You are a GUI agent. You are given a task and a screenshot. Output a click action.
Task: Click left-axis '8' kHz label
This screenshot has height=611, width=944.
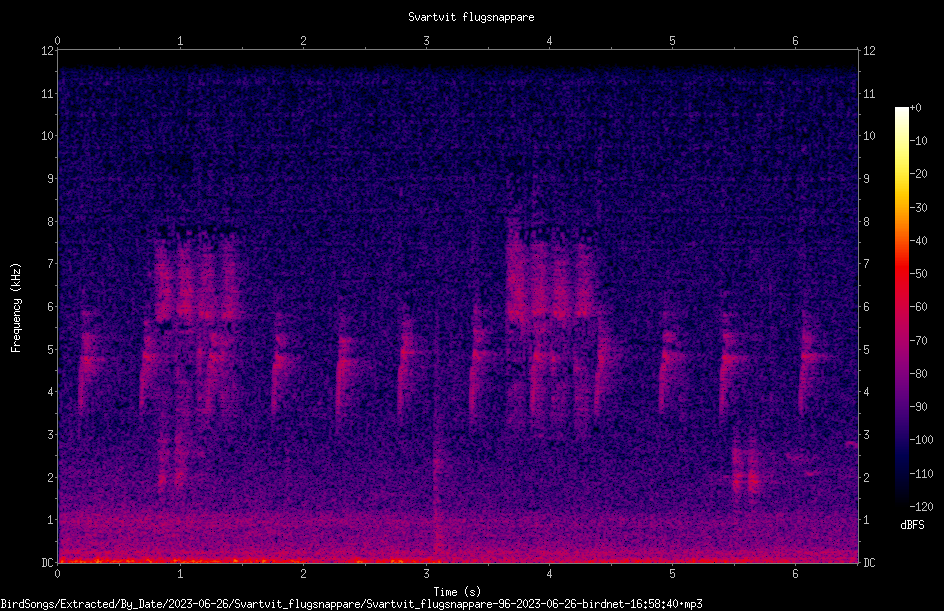(x=51, y=222)
